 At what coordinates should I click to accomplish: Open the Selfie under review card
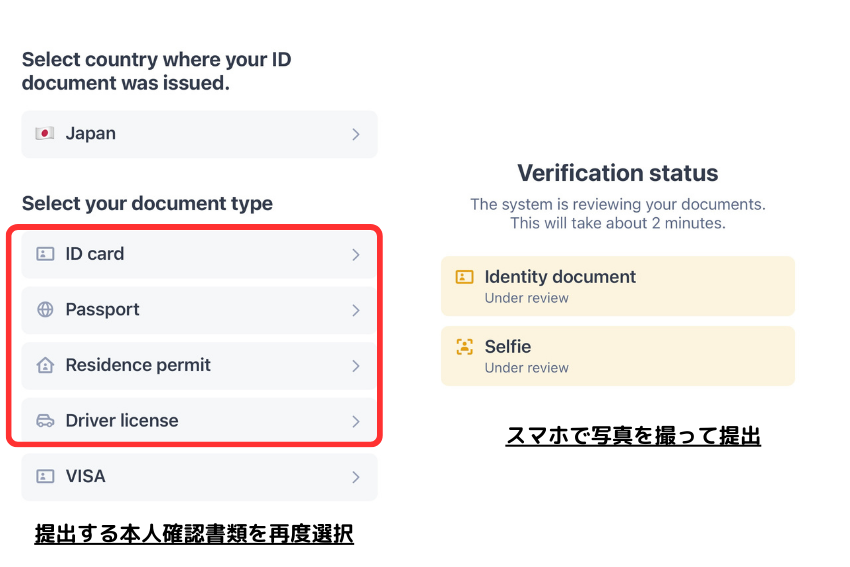coord(617,356)
